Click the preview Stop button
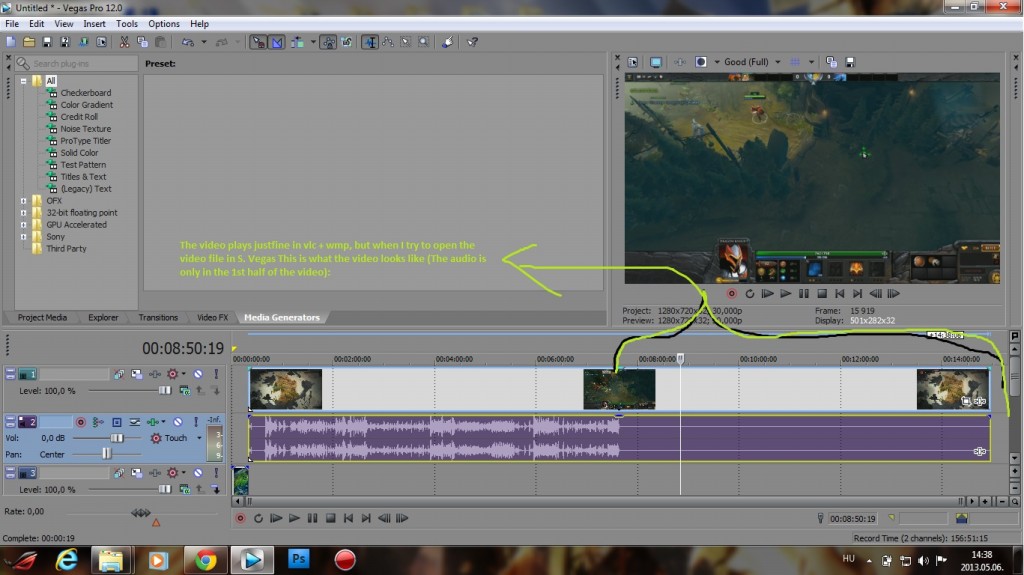Viewport: 1024px width, 575px height. pos(822,294)
